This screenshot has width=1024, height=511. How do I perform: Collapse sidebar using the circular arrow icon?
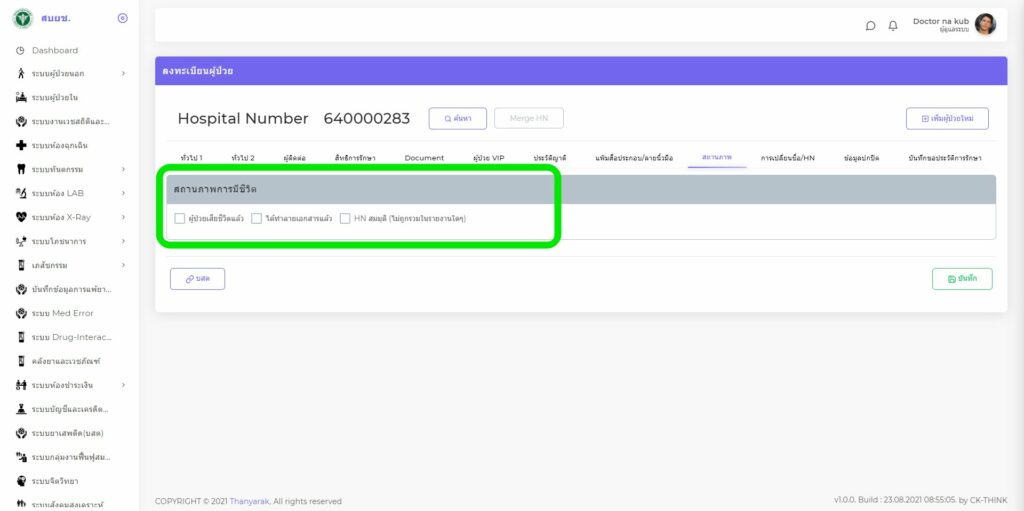coord(122,18)
